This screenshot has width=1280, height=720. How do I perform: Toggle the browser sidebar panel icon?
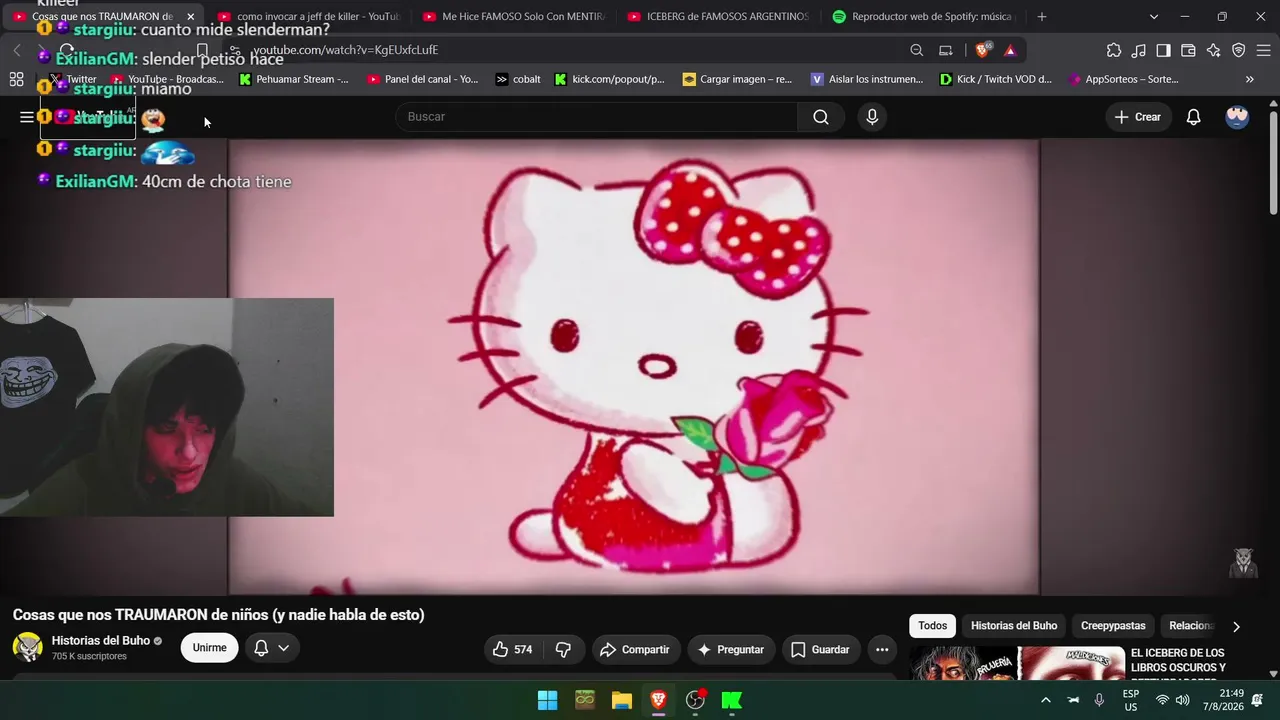[x=1164, y=50]
